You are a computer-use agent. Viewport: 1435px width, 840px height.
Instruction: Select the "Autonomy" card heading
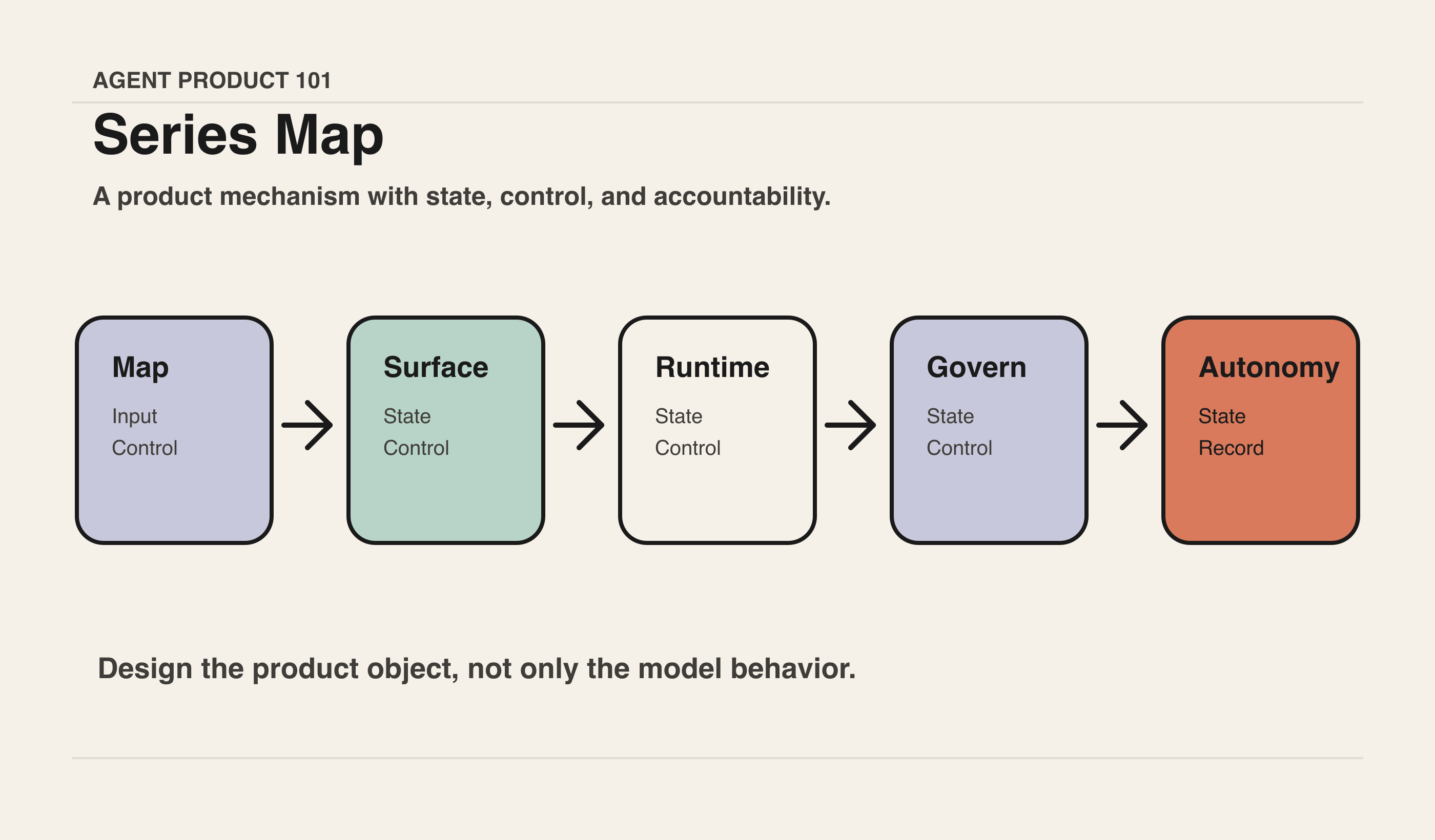click(1269, 368)
